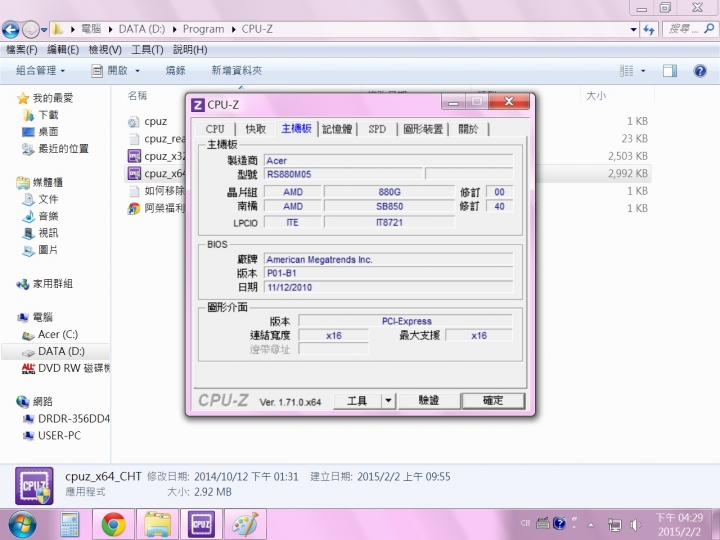The image size is (720, 540).
Task: Select Program in the address path
Action: pos(203,29)
